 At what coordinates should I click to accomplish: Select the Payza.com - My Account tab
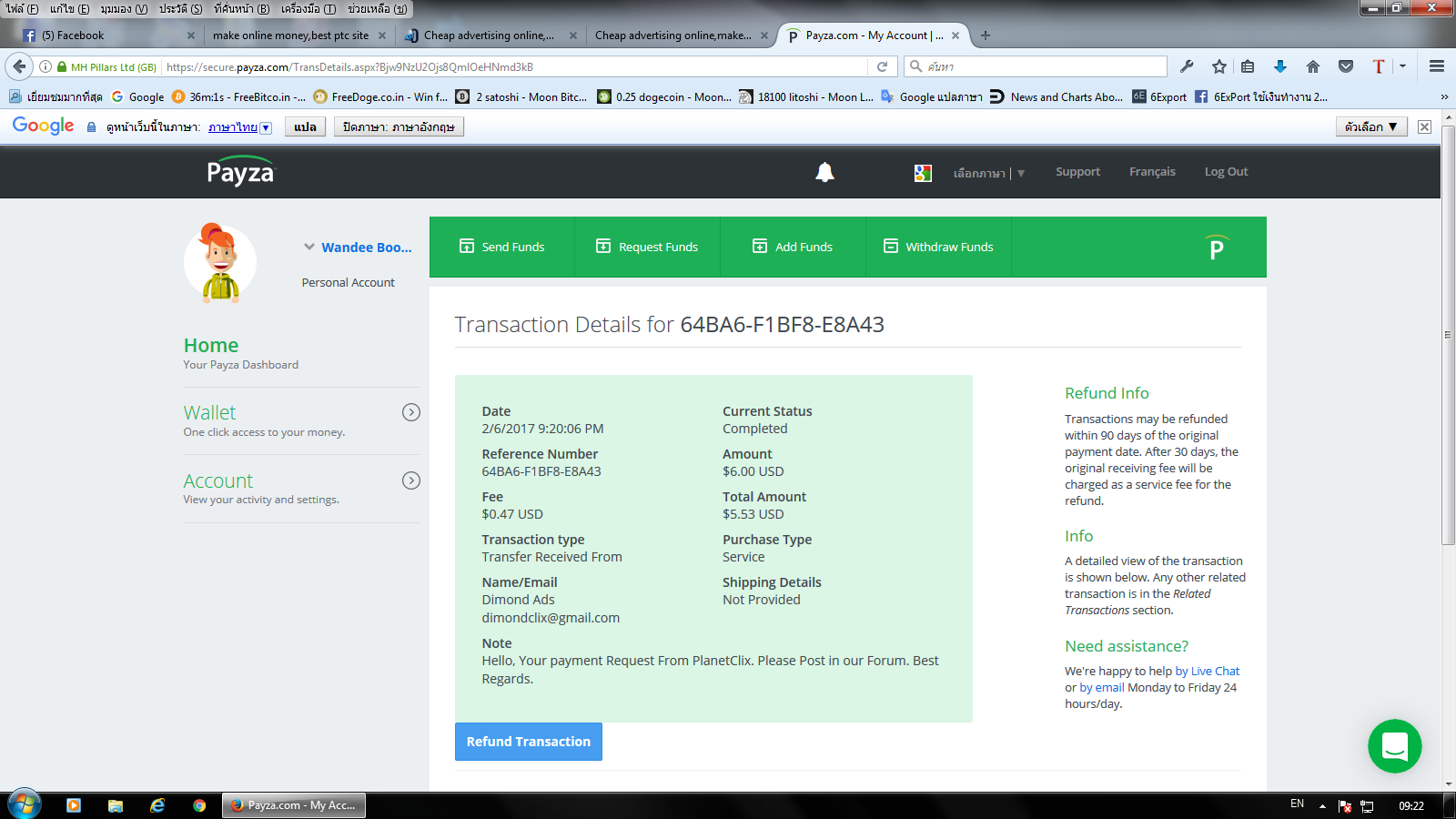coord(872,35)
